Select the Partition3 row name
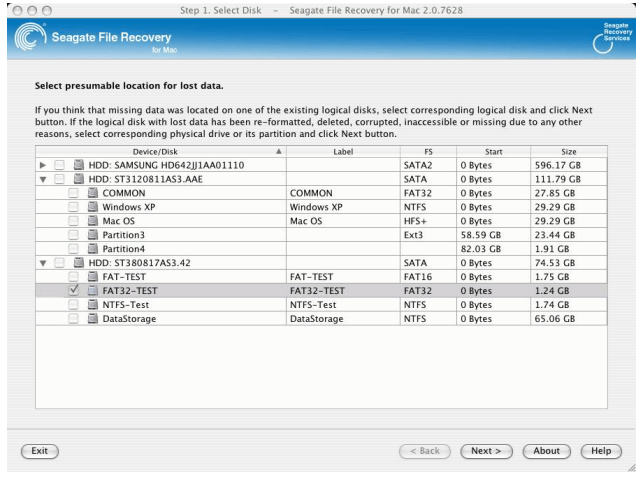The height and width of the screenshot is (478, 642). (x=123, y=235)
